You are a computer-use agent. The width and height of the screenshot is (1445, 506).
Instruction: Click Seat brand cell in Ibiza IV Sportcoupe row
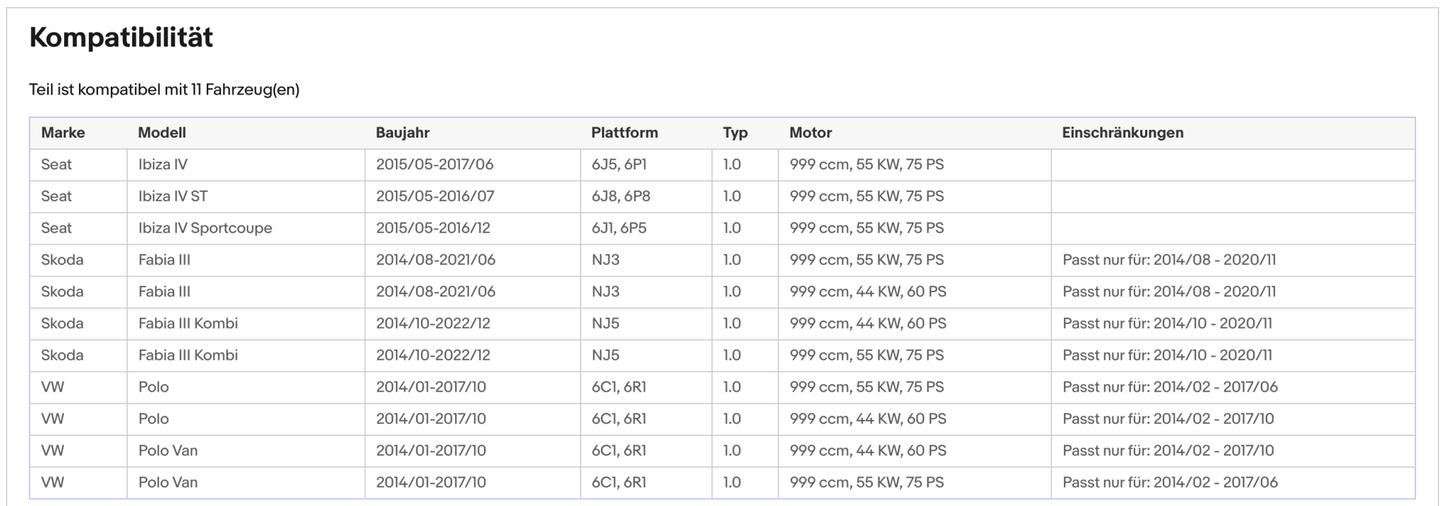[x=57, y=228]
